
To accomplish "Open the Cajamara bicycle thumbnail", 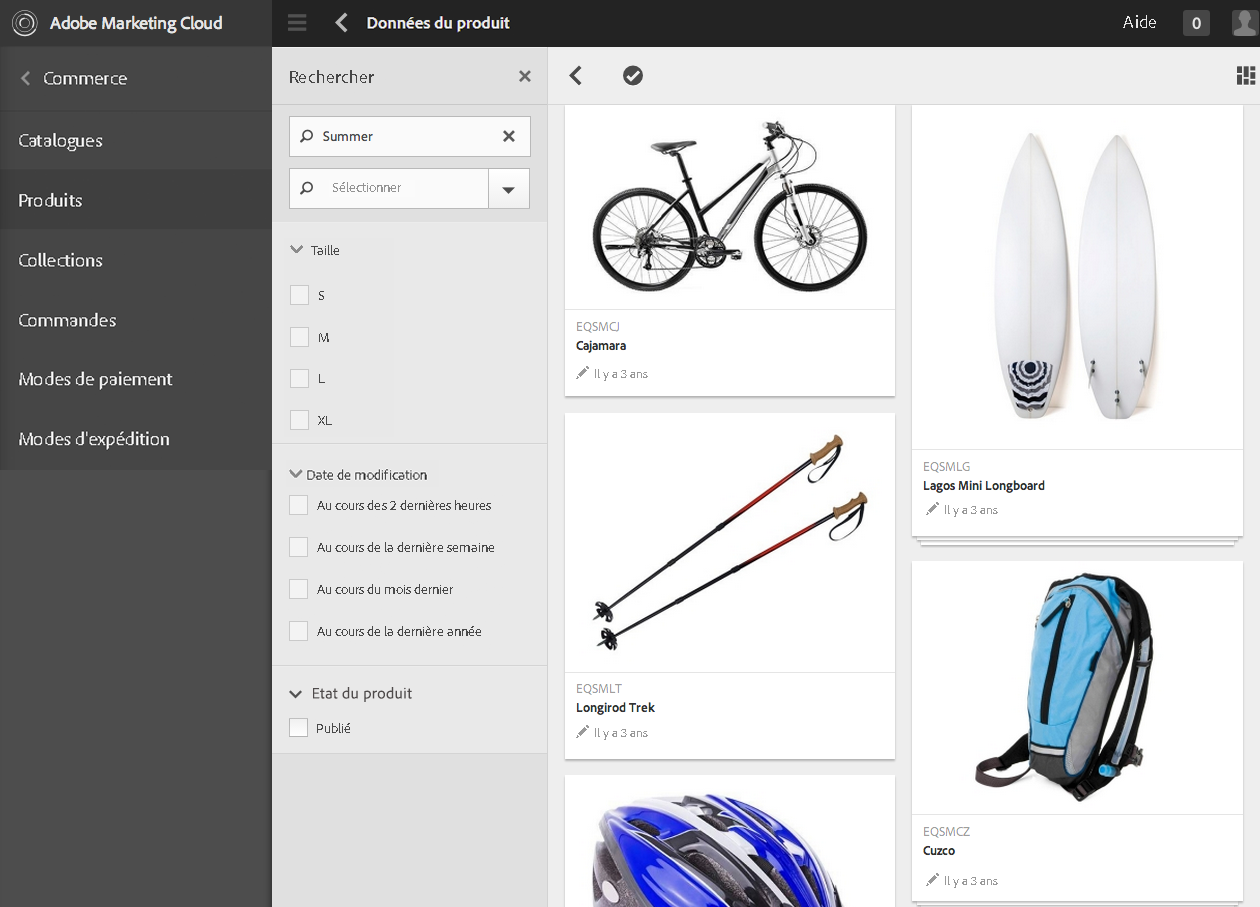I will coord(730,207).
